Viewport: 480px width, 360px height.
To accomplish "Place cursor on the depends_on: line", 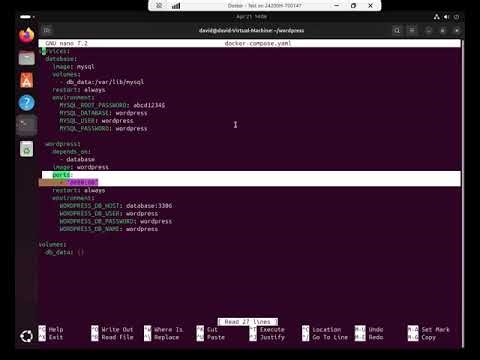I will 71,152.
